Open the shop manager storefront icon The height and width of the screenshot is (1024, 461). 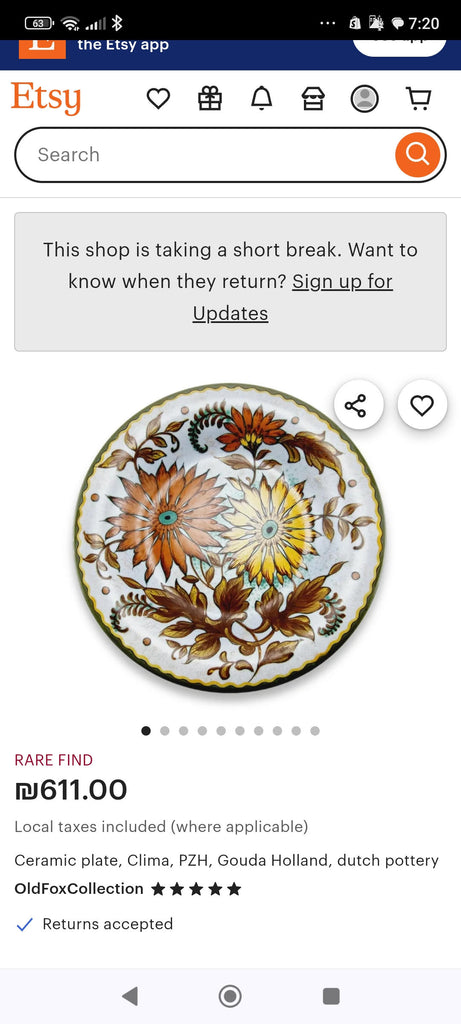point(313,99)
